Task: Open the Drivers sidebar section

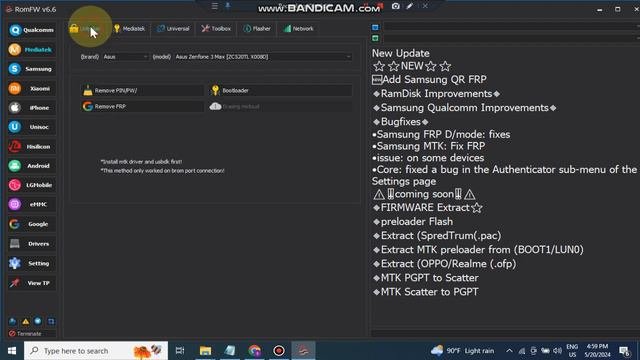Action: pos(31,244)
